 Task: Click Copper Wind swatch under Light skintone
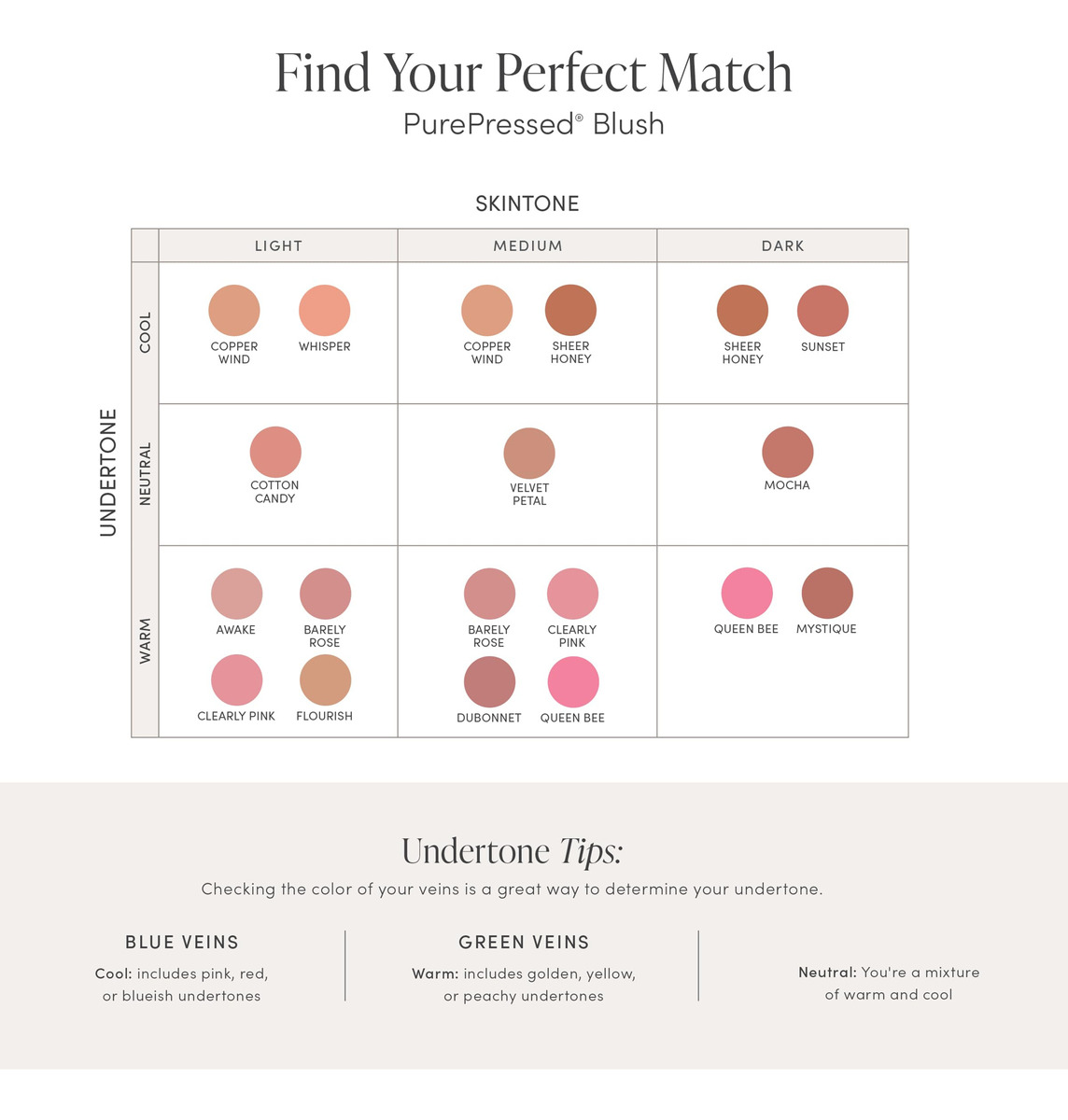pos(233,311)
